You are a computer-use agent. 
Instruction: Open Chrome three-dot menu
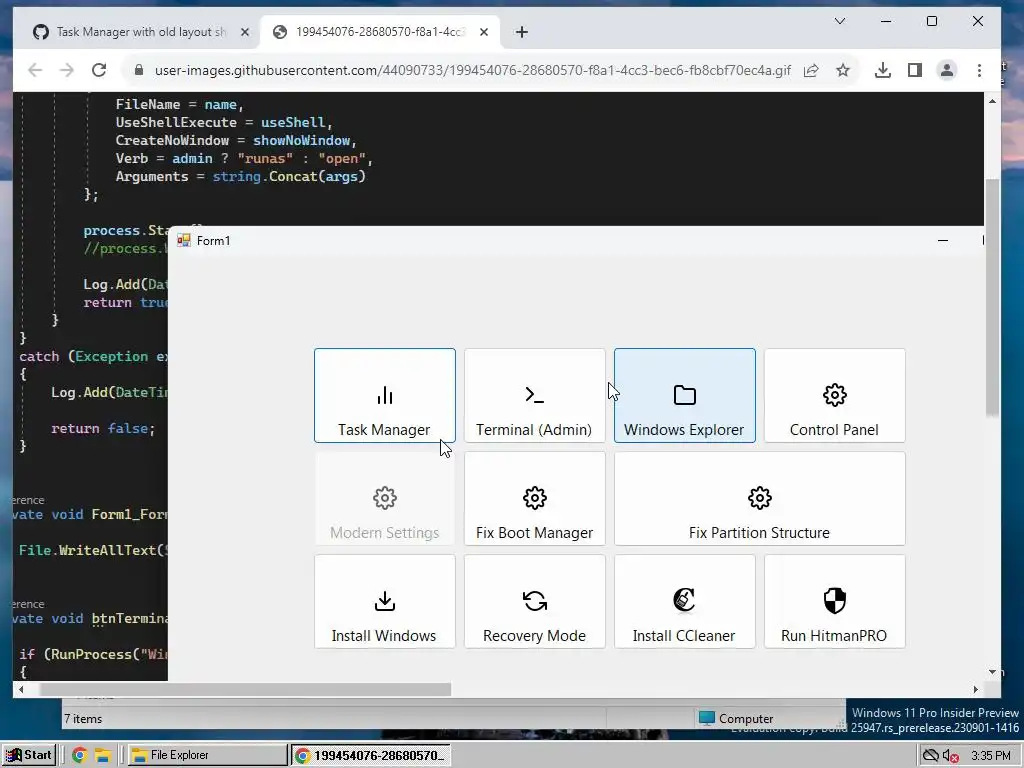[x=979, y=70]
